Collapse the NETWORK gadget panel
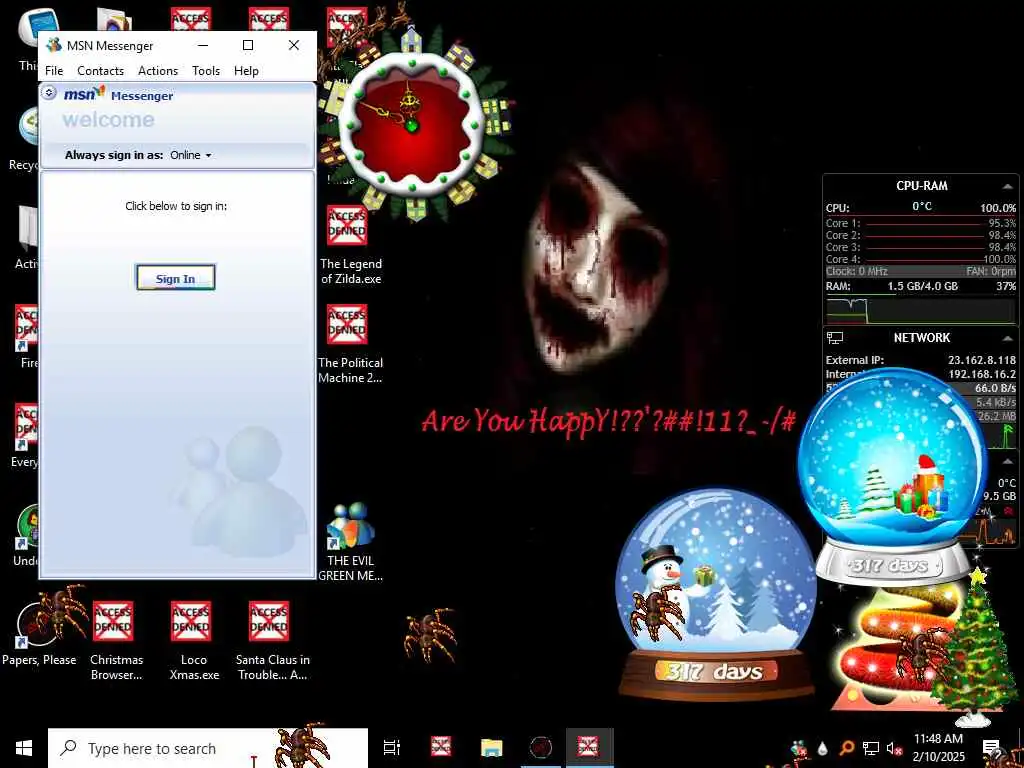Viewport: 1024px width, 768px height. [1008, 338]
